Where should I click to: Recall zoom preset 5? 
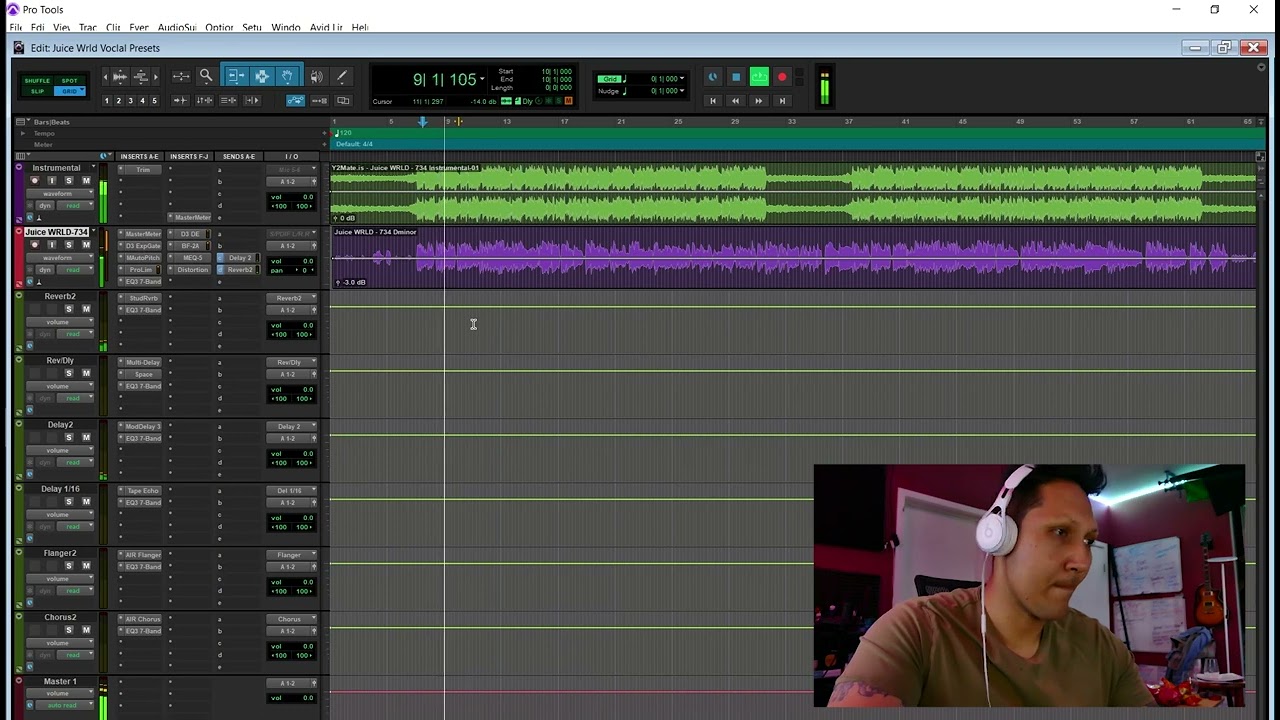(x=154, y=101)
